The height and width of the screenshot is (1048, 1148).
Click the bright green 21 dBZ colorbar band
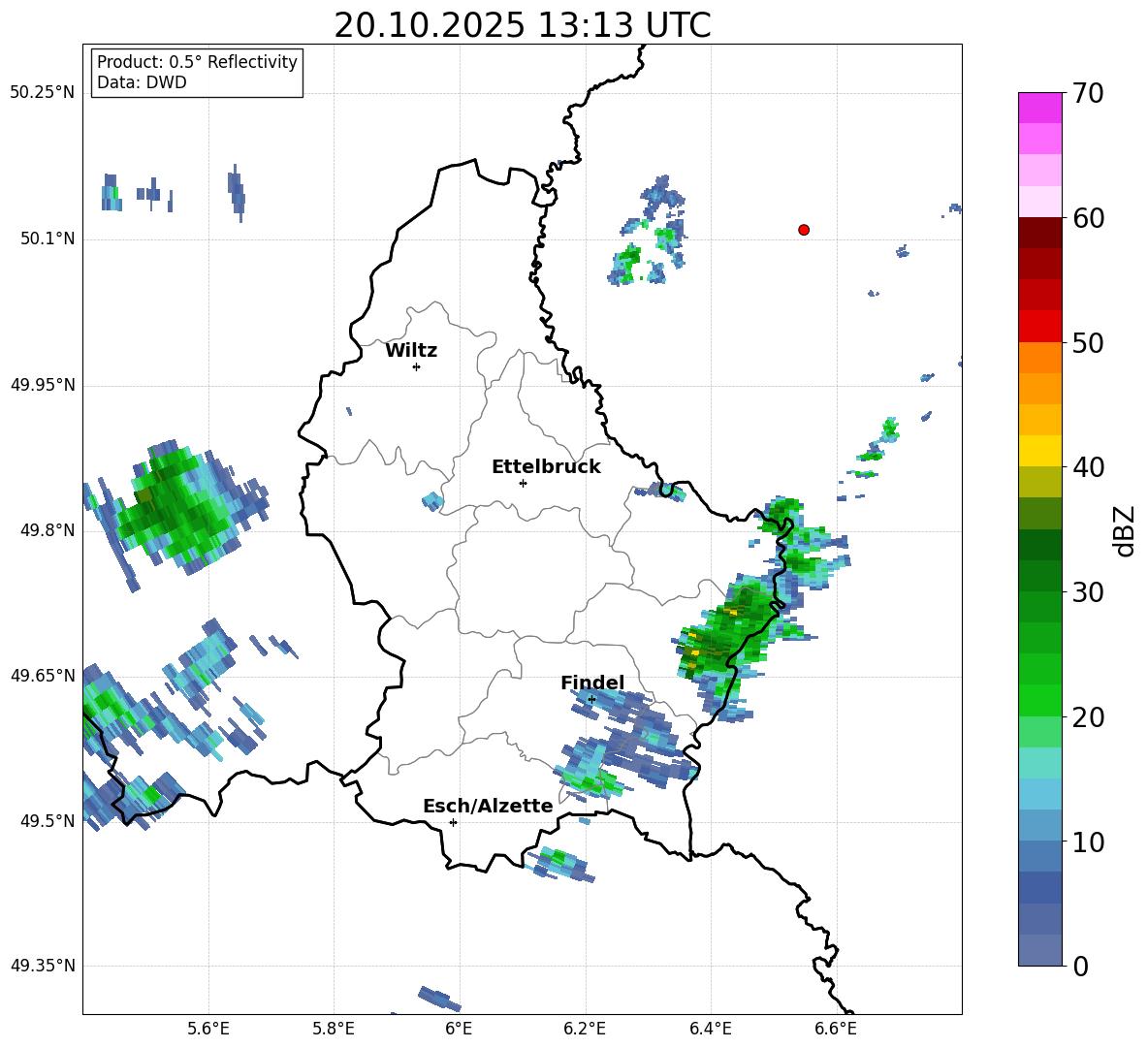point(1040,700)
